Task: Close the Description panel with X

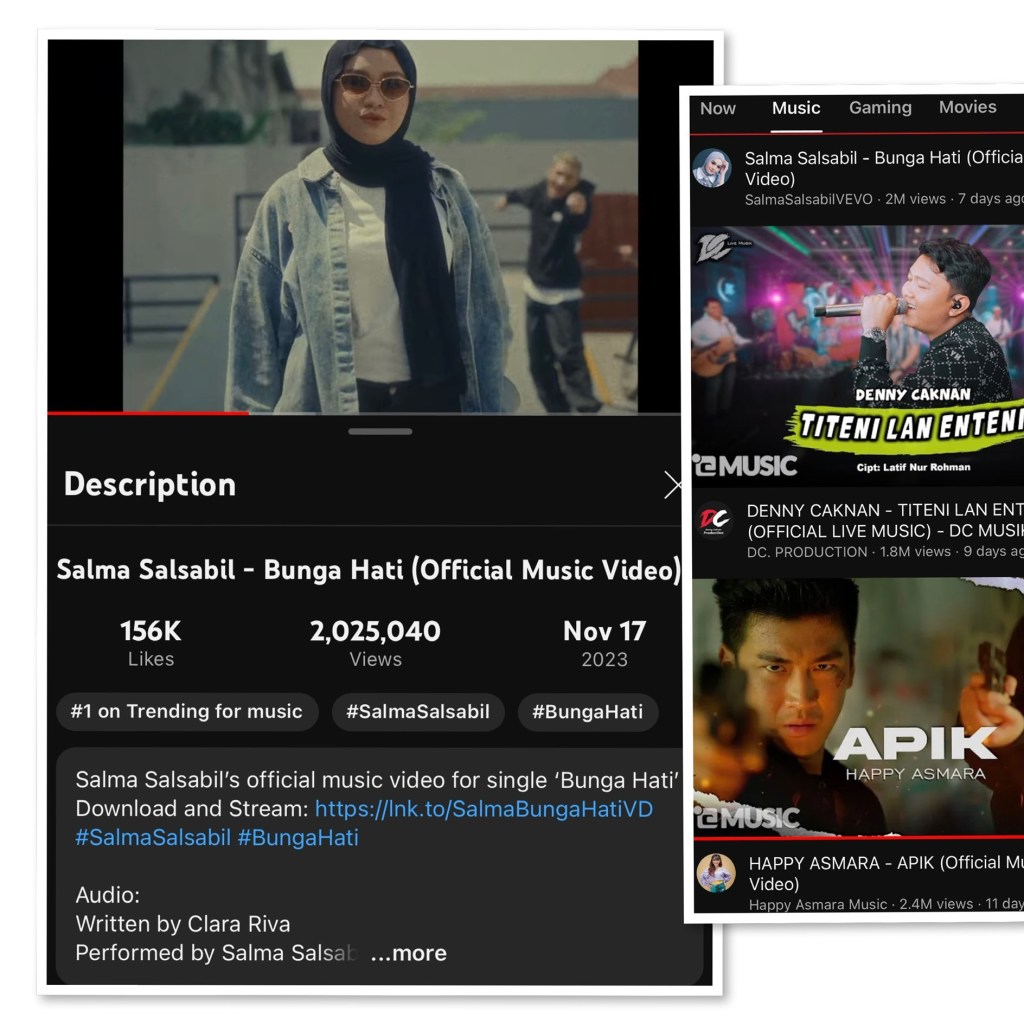Action: pyautogui.click(x=673, y=486)
